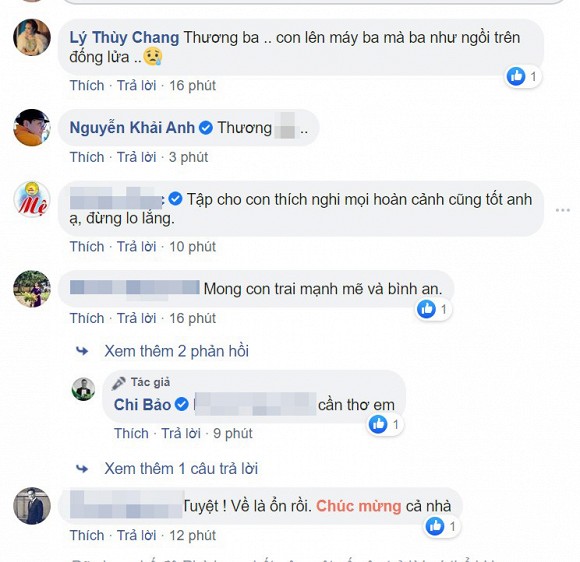Open Lý Thùy Chang's profile avatar
This screenshot has height=562, width=580.
point(32,37)
